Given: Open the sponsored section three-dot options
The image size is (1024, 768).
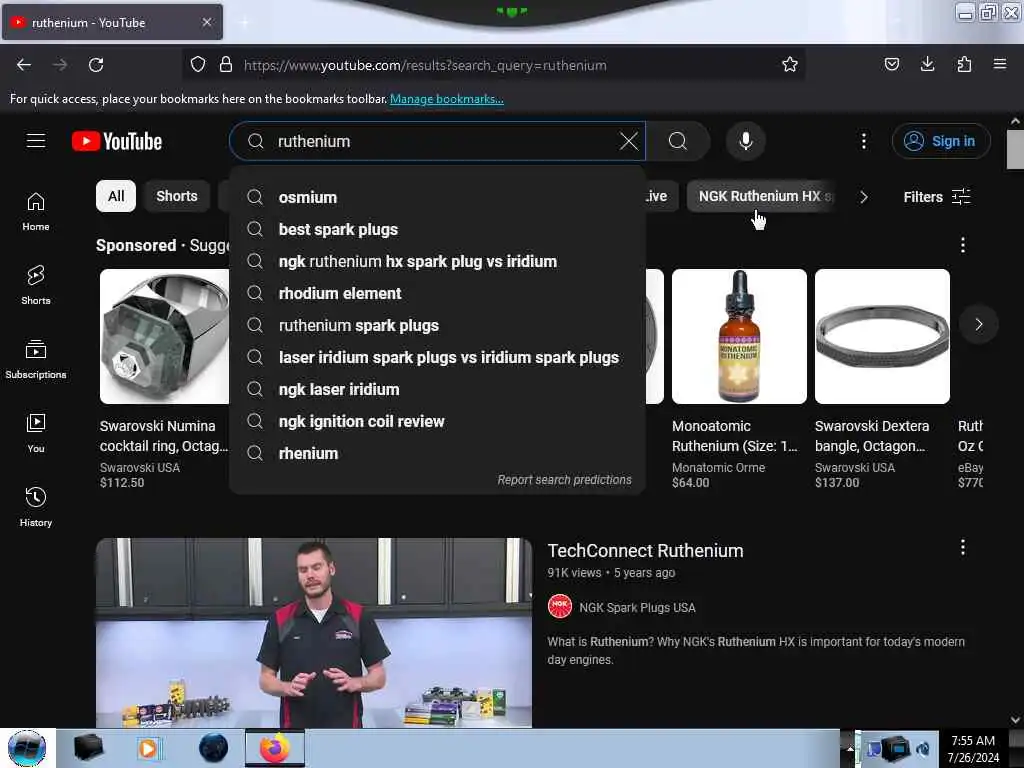Looking at the screenshot, I should (x=963, y=245).
